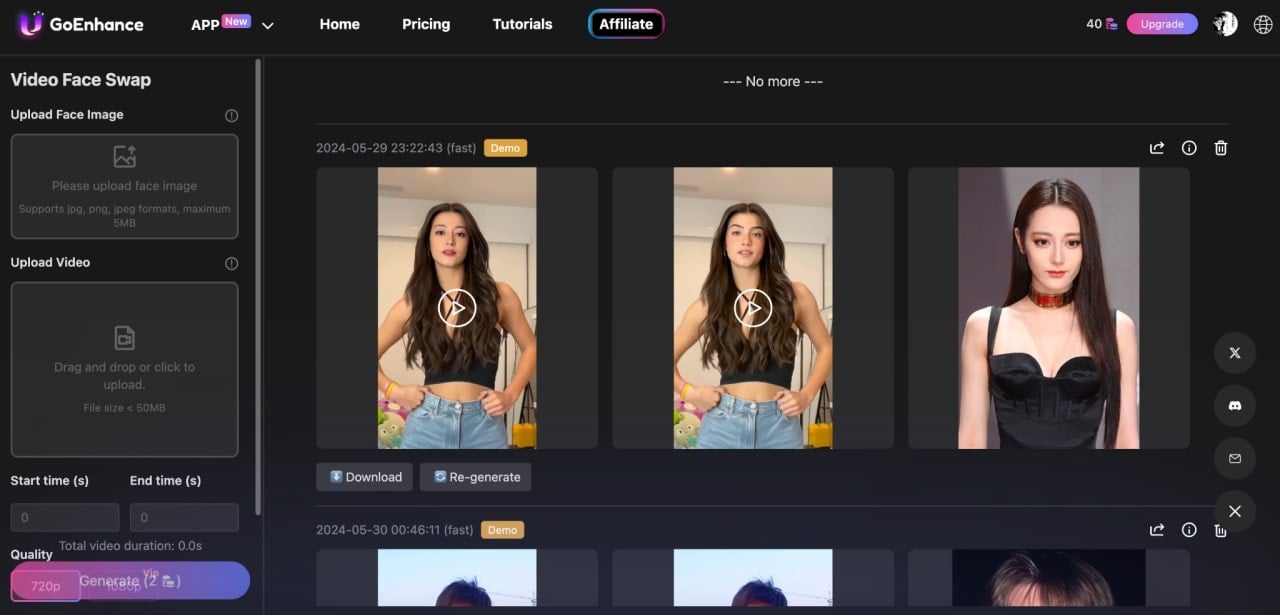Click the email contact icon
The width and height of the screenshot is (1280, 615).
[1235, 458]
